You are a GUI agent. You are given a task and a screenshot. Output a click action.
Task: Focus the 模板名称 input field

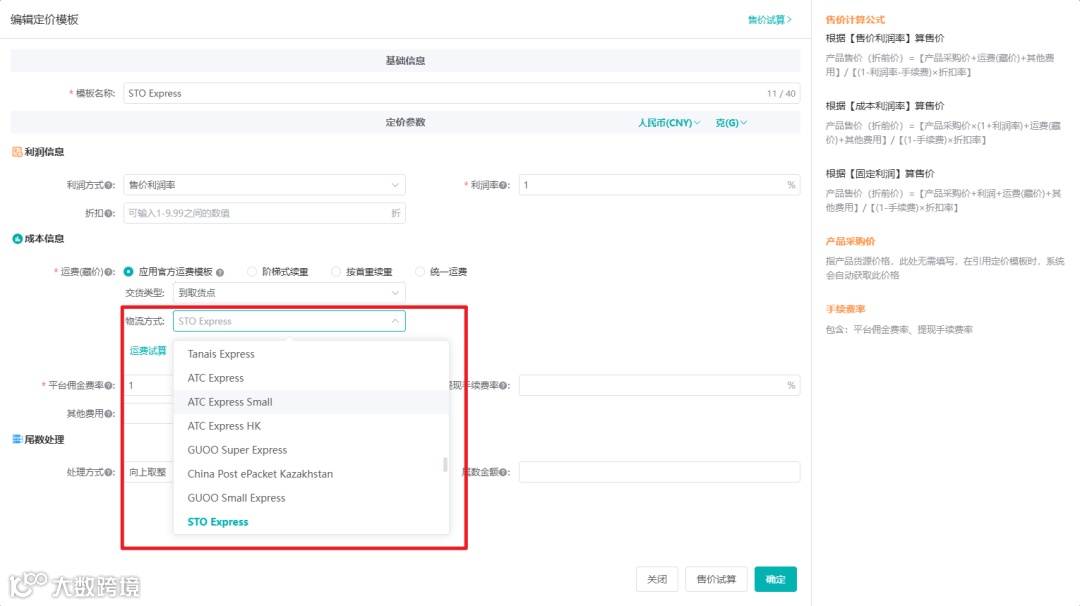click(461, 94)
